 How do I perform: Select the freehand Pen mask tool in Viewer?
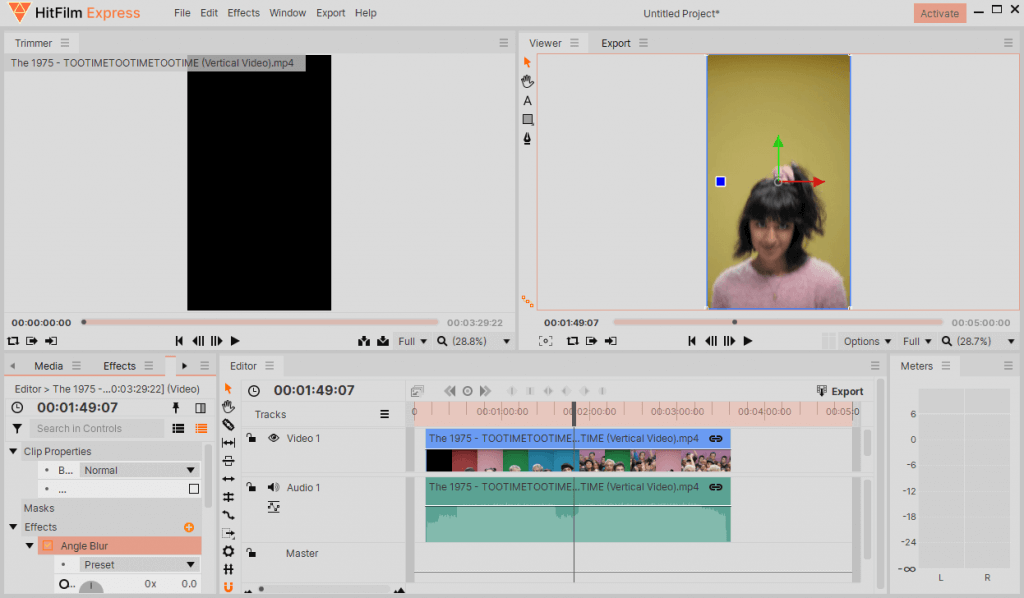(527, 138)
